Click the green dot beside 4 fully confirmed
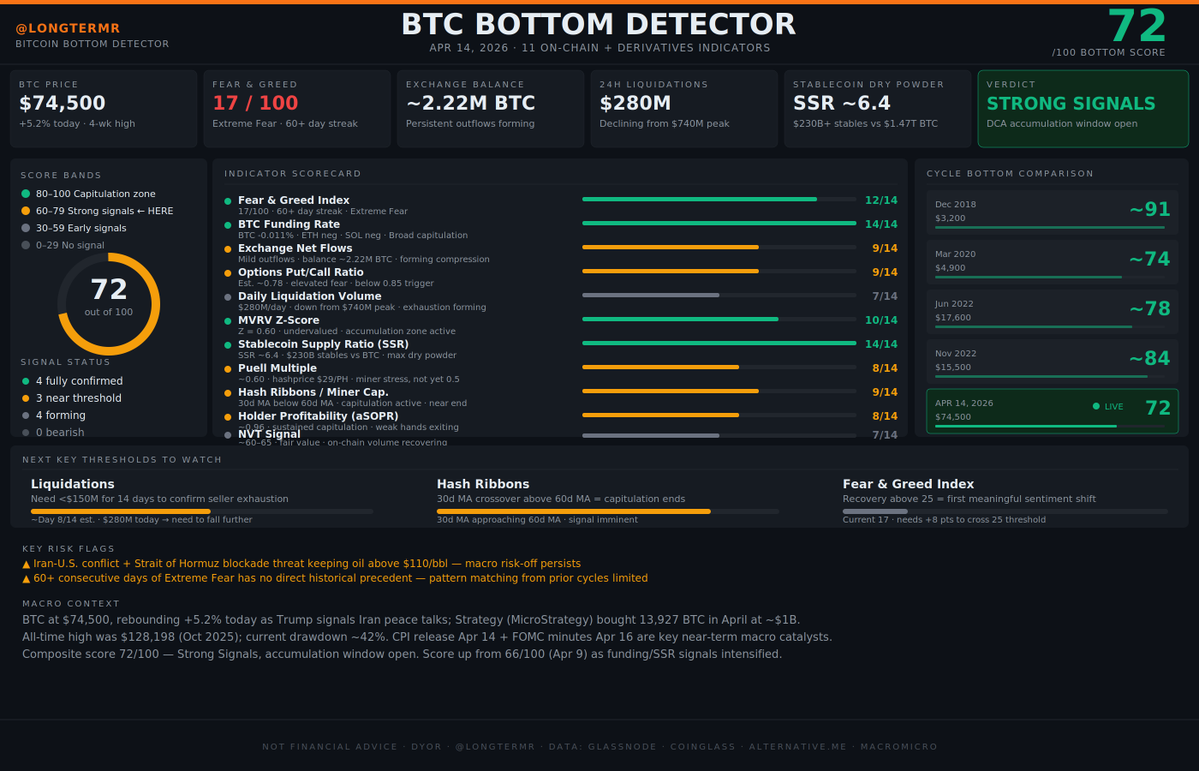 26,381
